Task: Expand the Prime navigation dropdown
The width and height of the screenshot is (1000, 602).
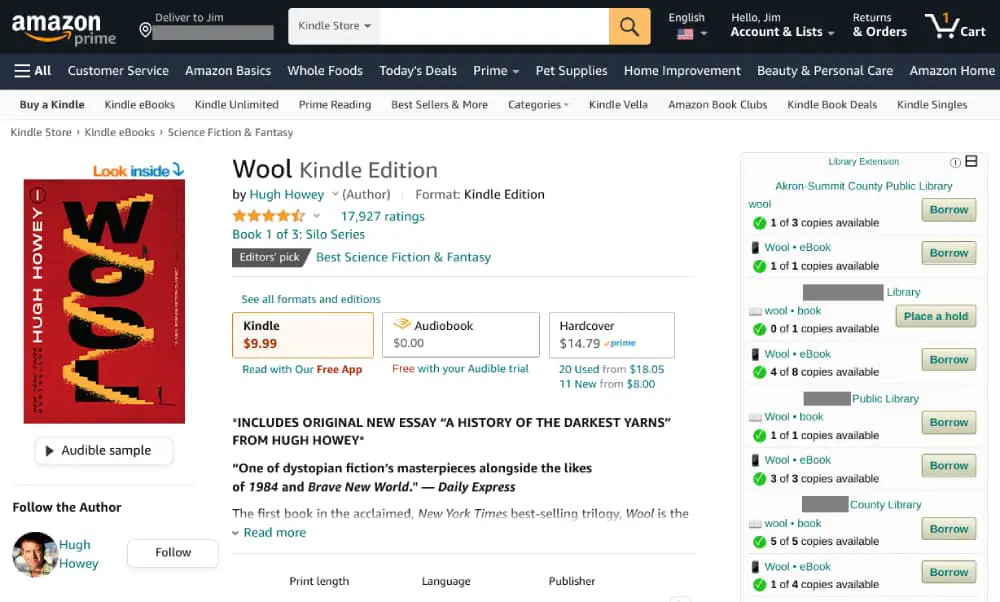Action: click(496, 71)
